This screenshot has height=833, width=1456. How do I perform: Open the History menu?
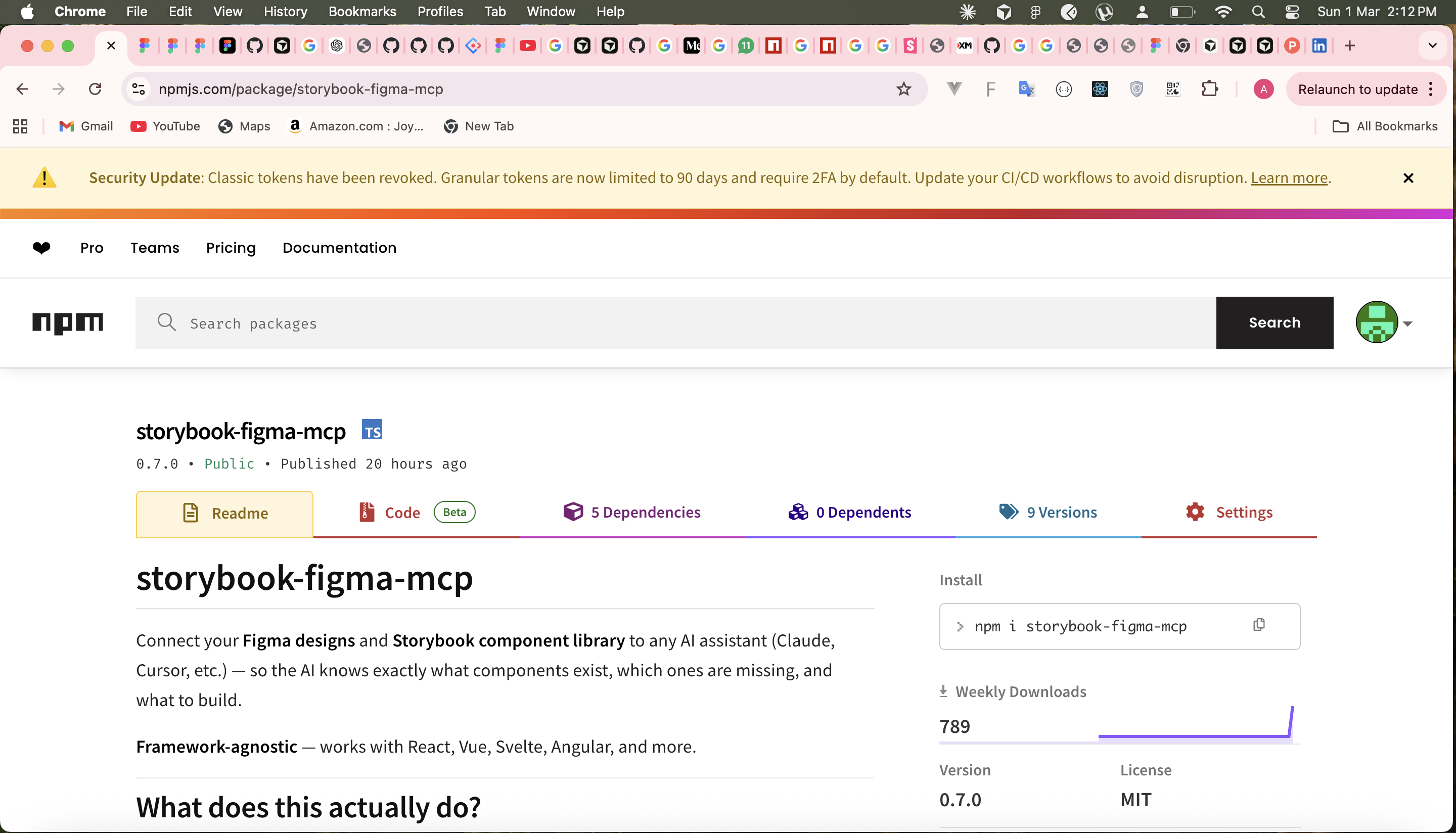(285, 12)
